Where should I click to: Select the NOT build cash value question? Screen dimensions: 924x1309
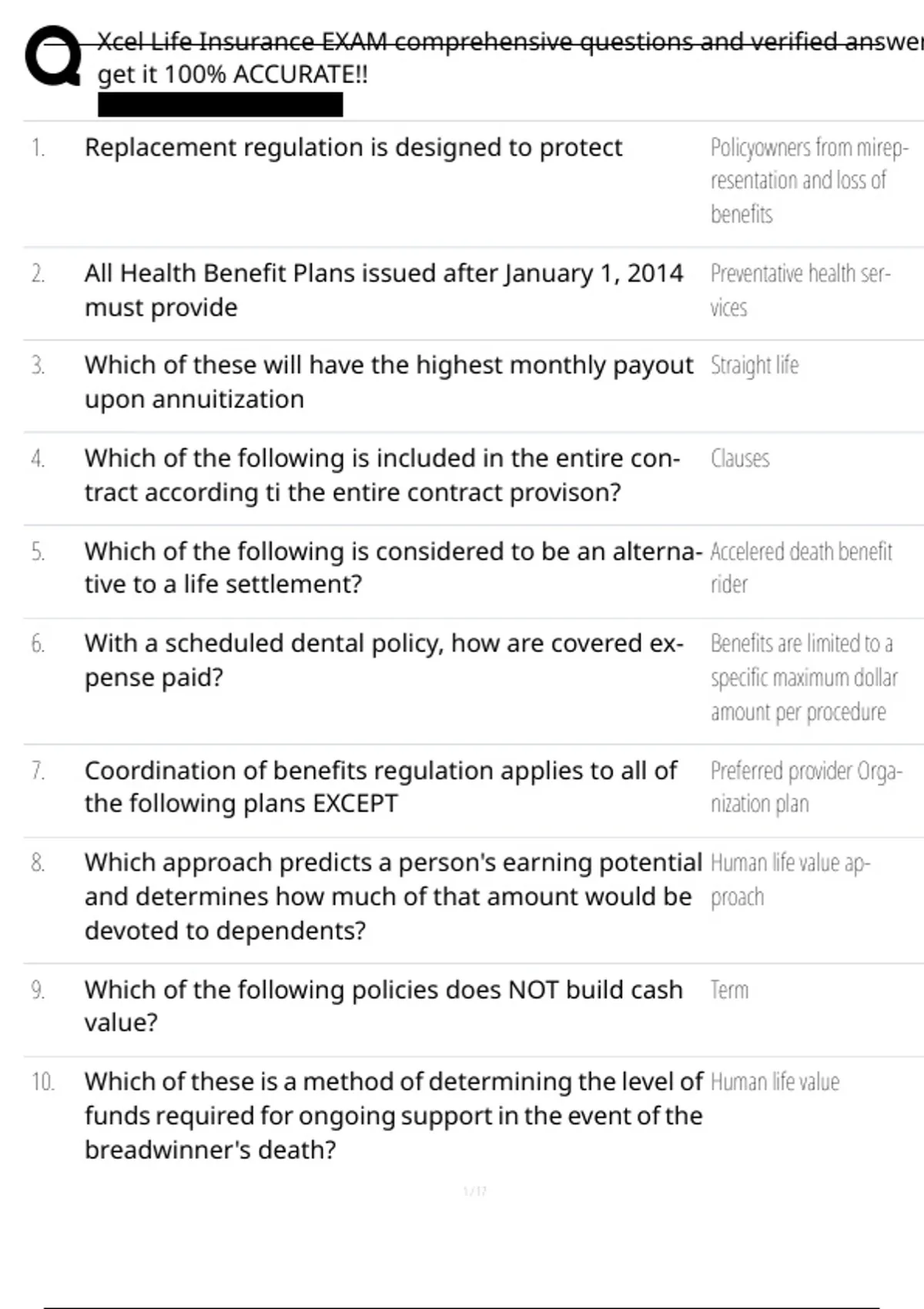click(383, 1006)
